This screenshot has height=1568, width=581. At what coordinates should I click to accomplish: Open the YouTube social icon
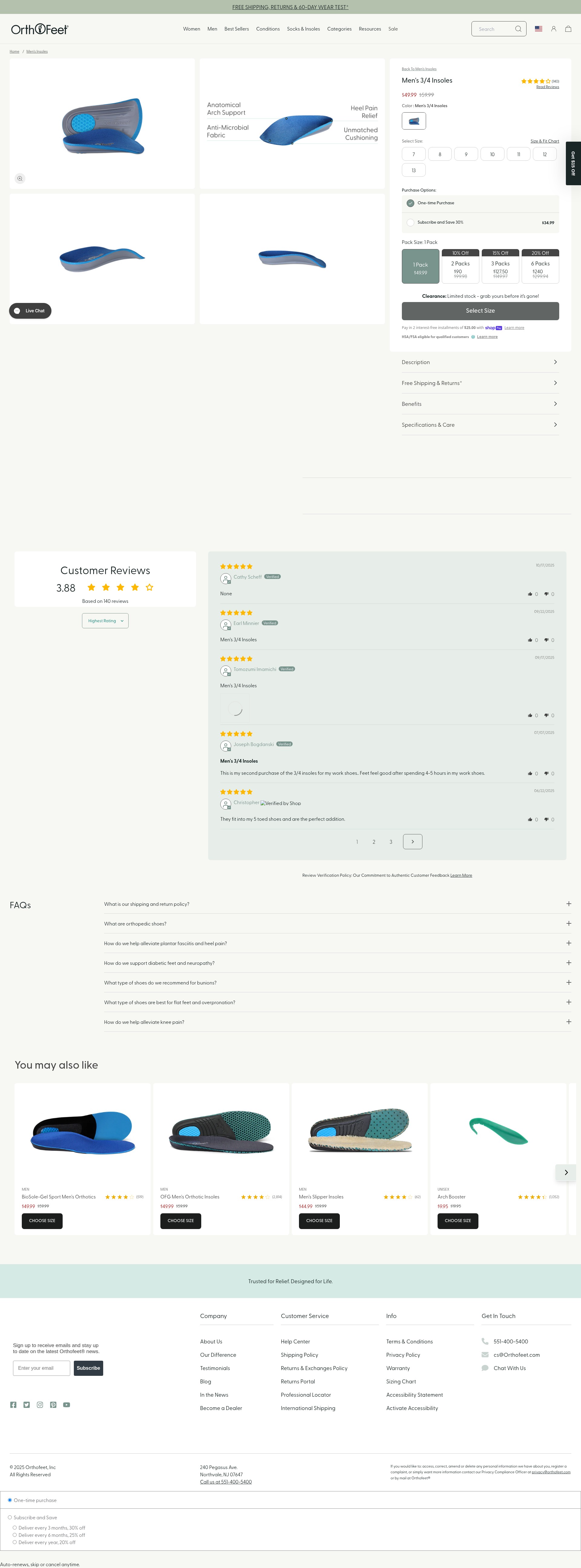[x=66, y=1405]
